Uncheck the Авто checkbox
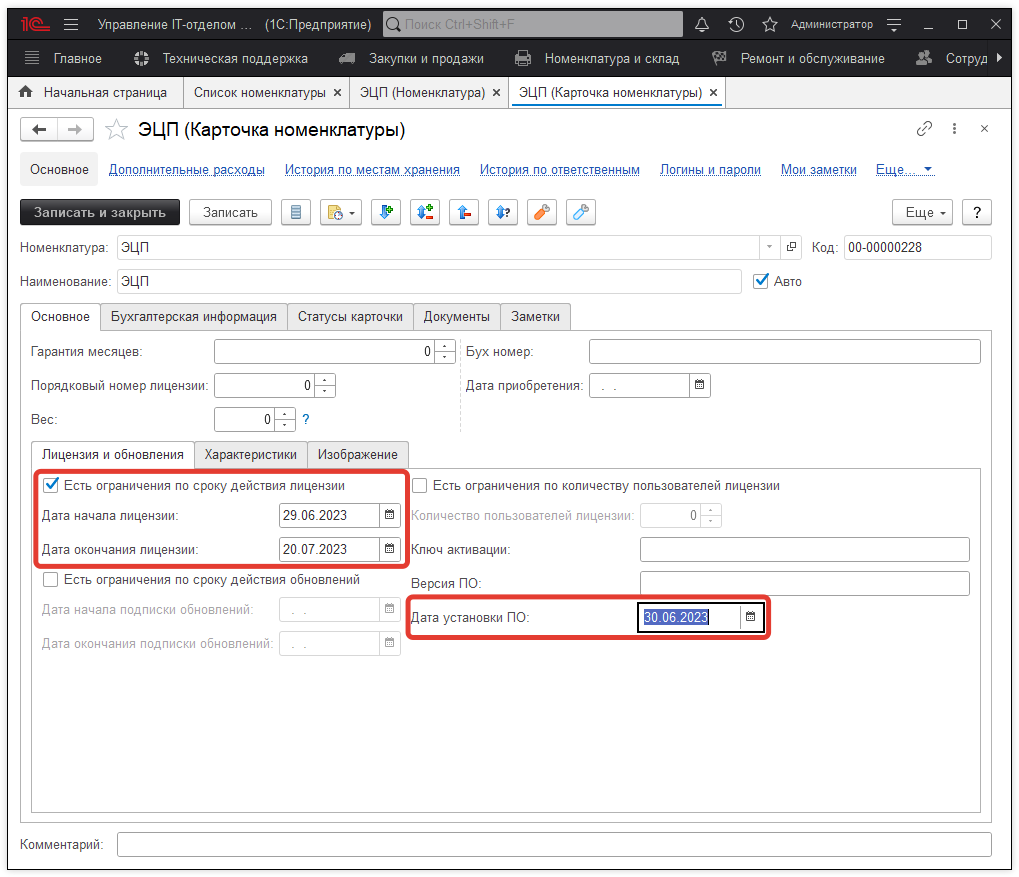1019x877 pixels. click(761, 281)
